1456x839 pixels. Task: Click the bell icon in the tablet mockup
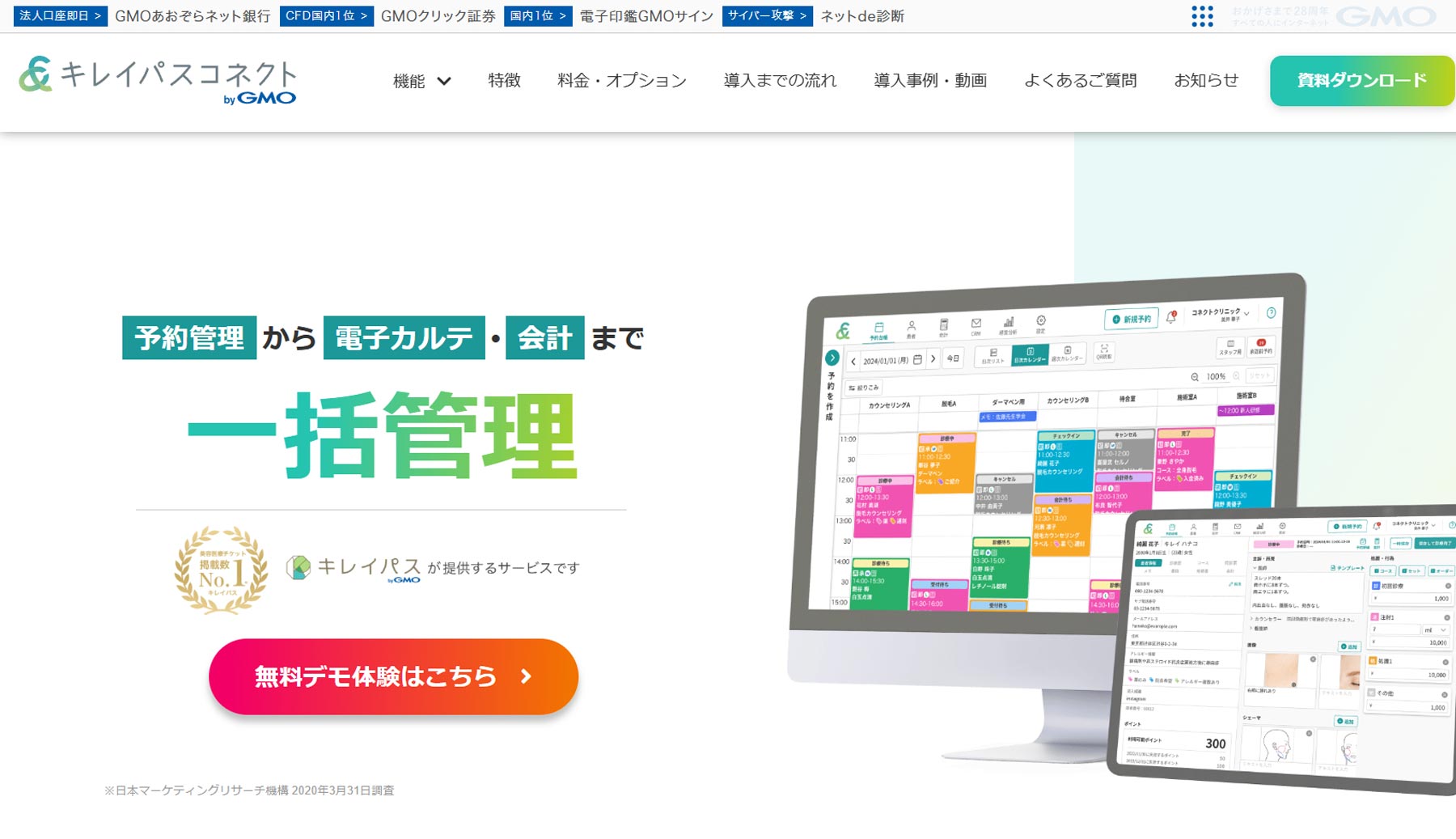[1376, 526]
